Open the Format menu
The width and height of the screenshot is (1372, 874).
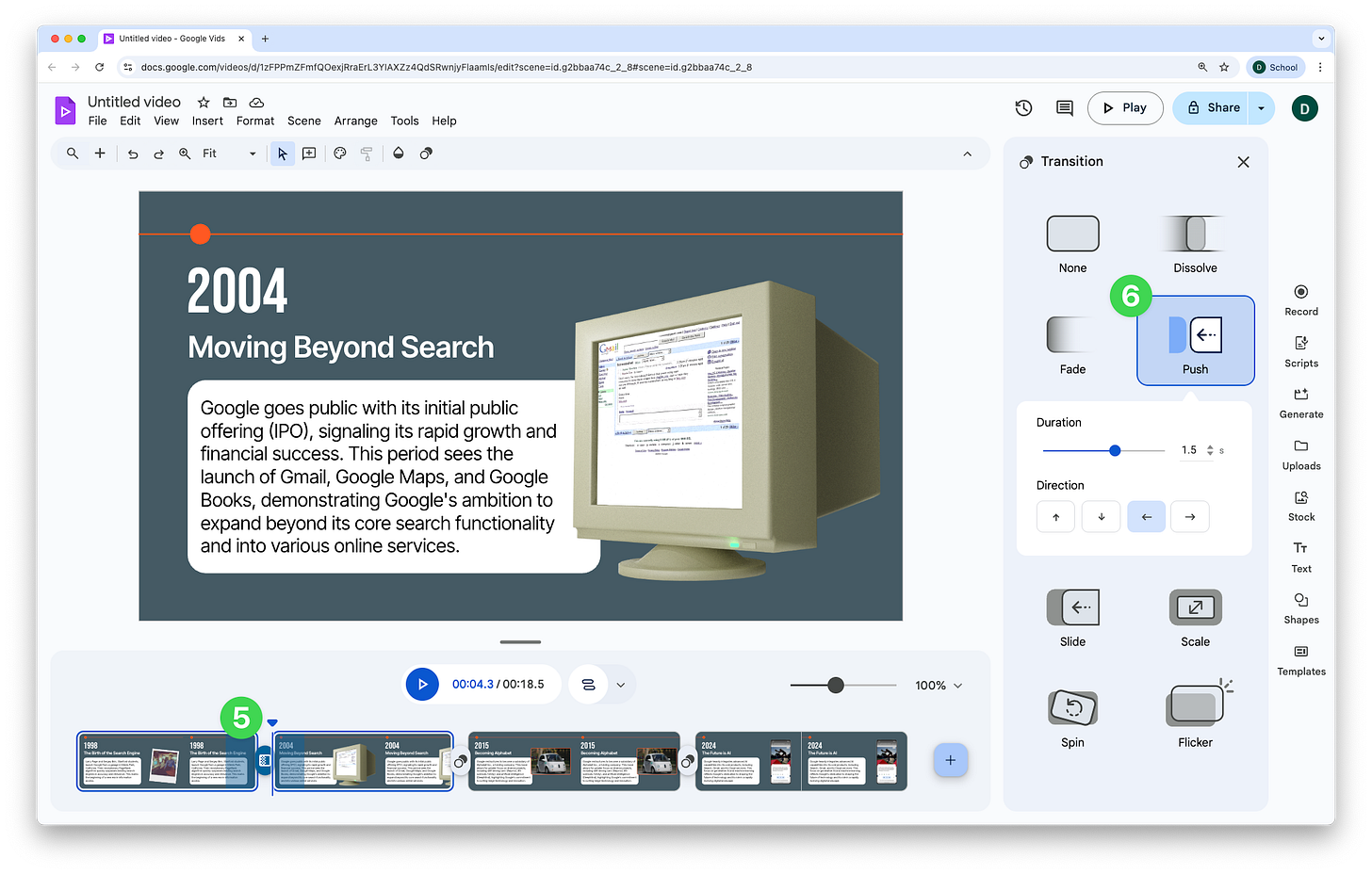[x=255, y=121]
